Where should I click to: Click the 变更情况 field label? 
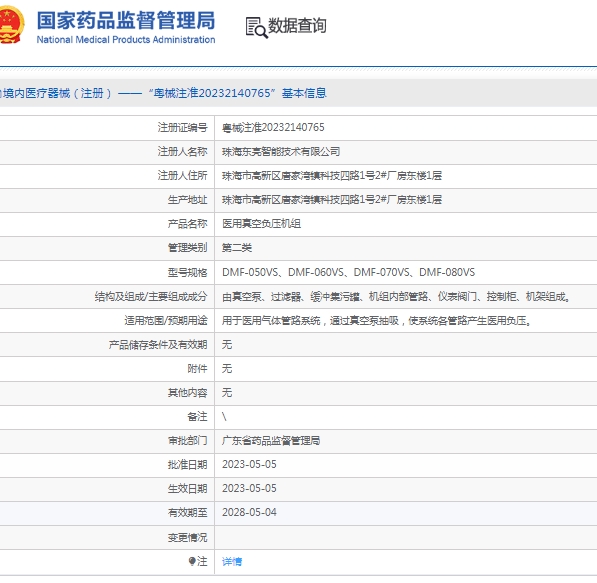coord(187,537)
